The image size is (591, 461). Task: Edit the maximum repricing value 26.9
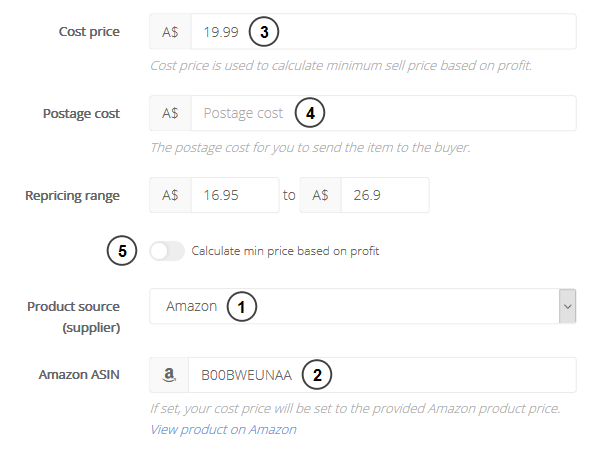(x=385, y=195)
